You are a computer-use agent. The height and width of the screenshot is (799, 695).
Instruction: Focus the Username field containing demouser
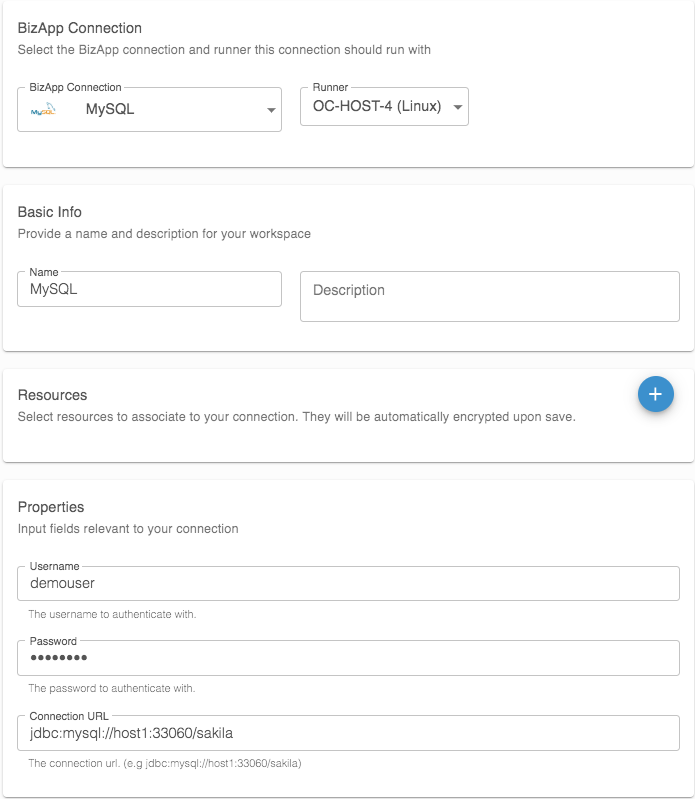coord(348,583)
